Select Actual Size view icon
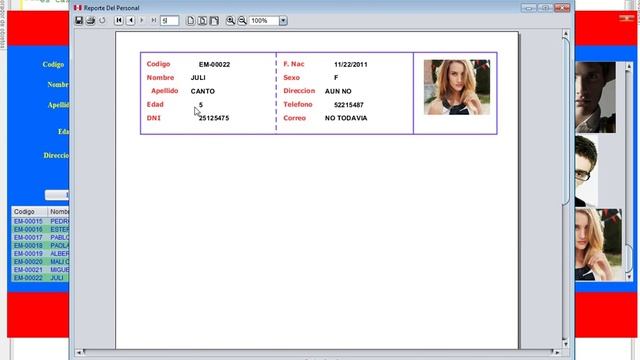The width and height of the screenshot is (640, 360). [190, 20]
